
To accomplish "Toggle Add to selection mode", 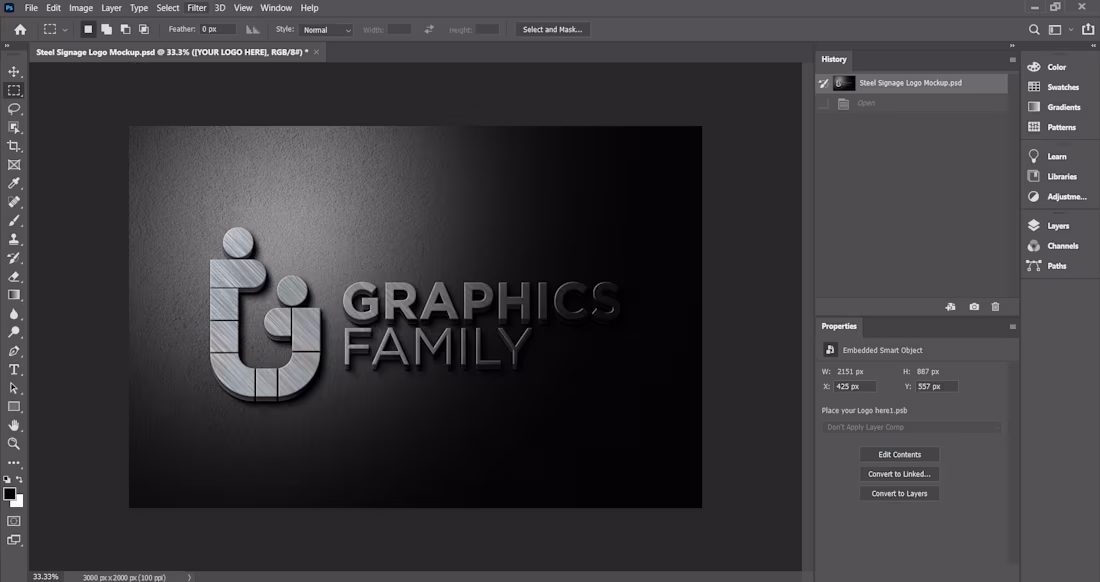I will pos(105,29).
